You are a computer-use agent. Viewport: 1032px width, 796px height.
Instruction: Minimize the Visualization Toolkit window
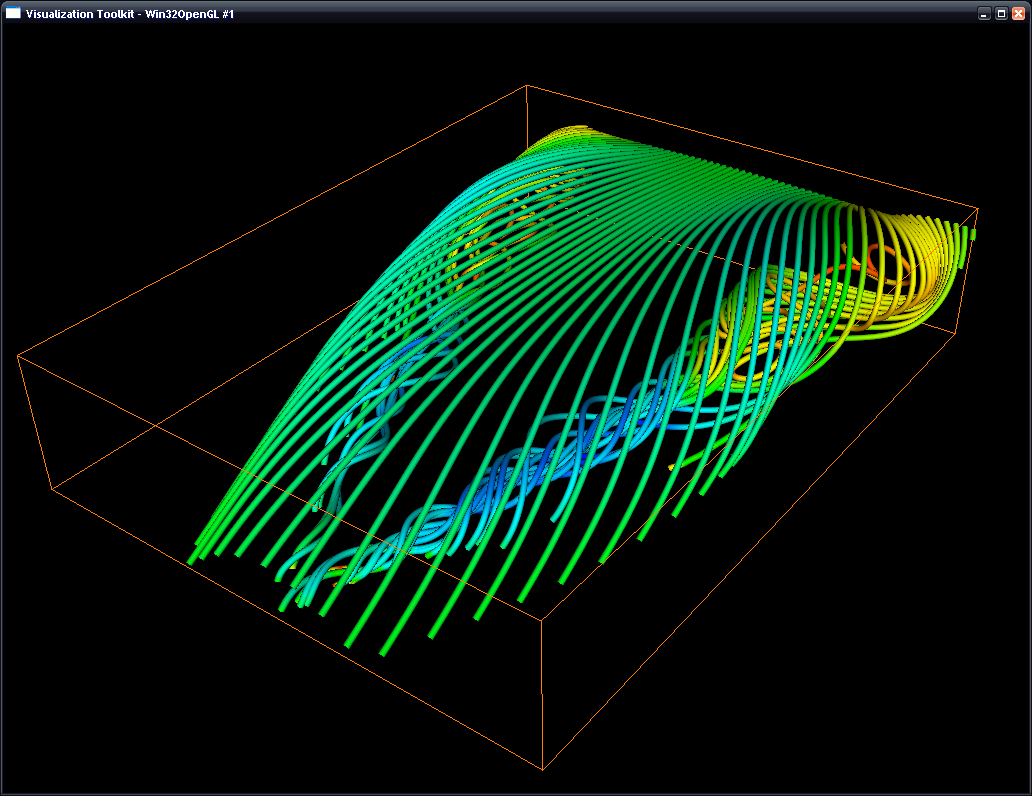(x=984, y=14)
